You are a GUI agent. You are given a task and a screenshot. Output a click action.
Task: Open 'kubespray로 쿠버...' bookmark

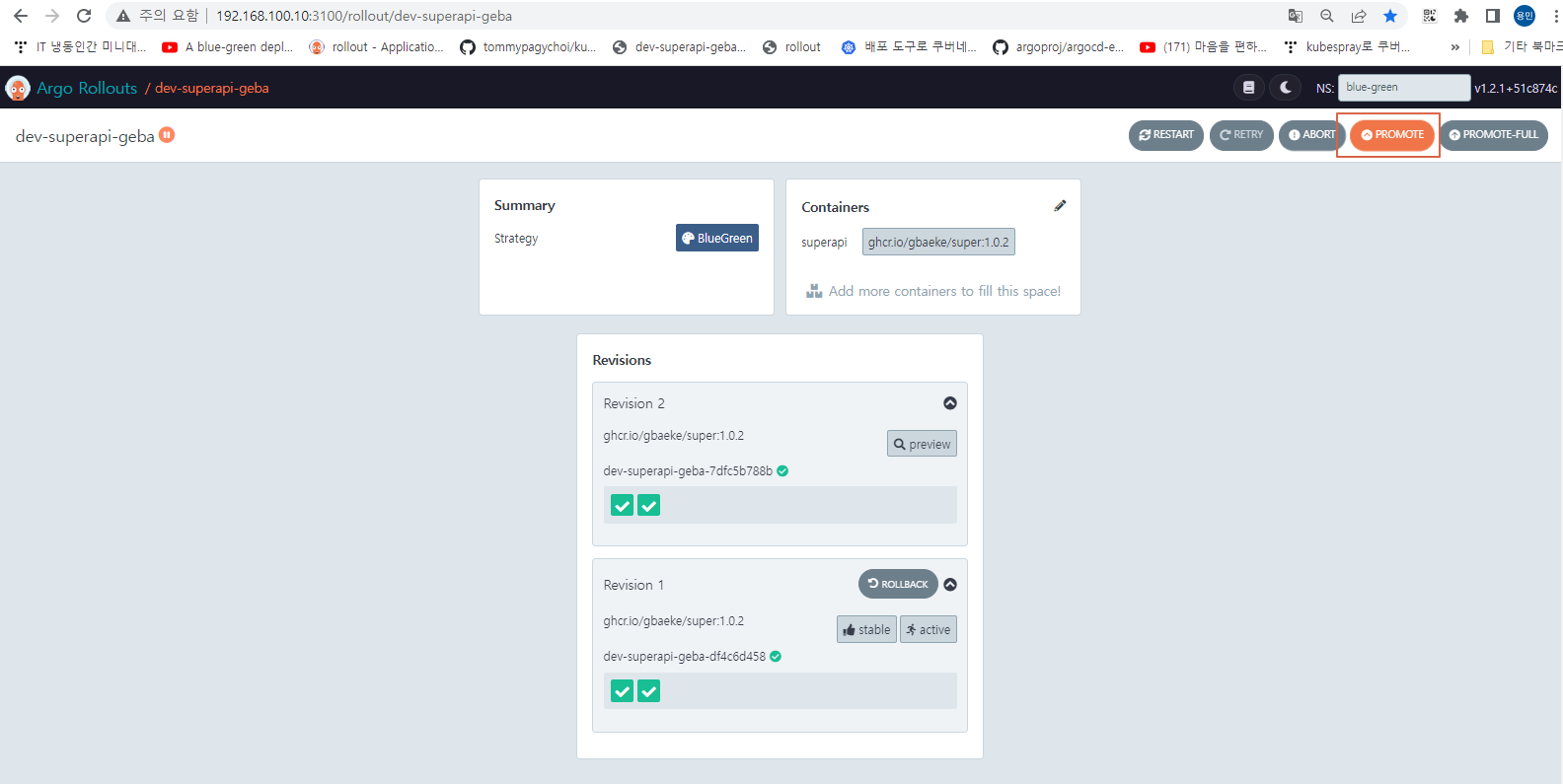[x=1347, y=46]
